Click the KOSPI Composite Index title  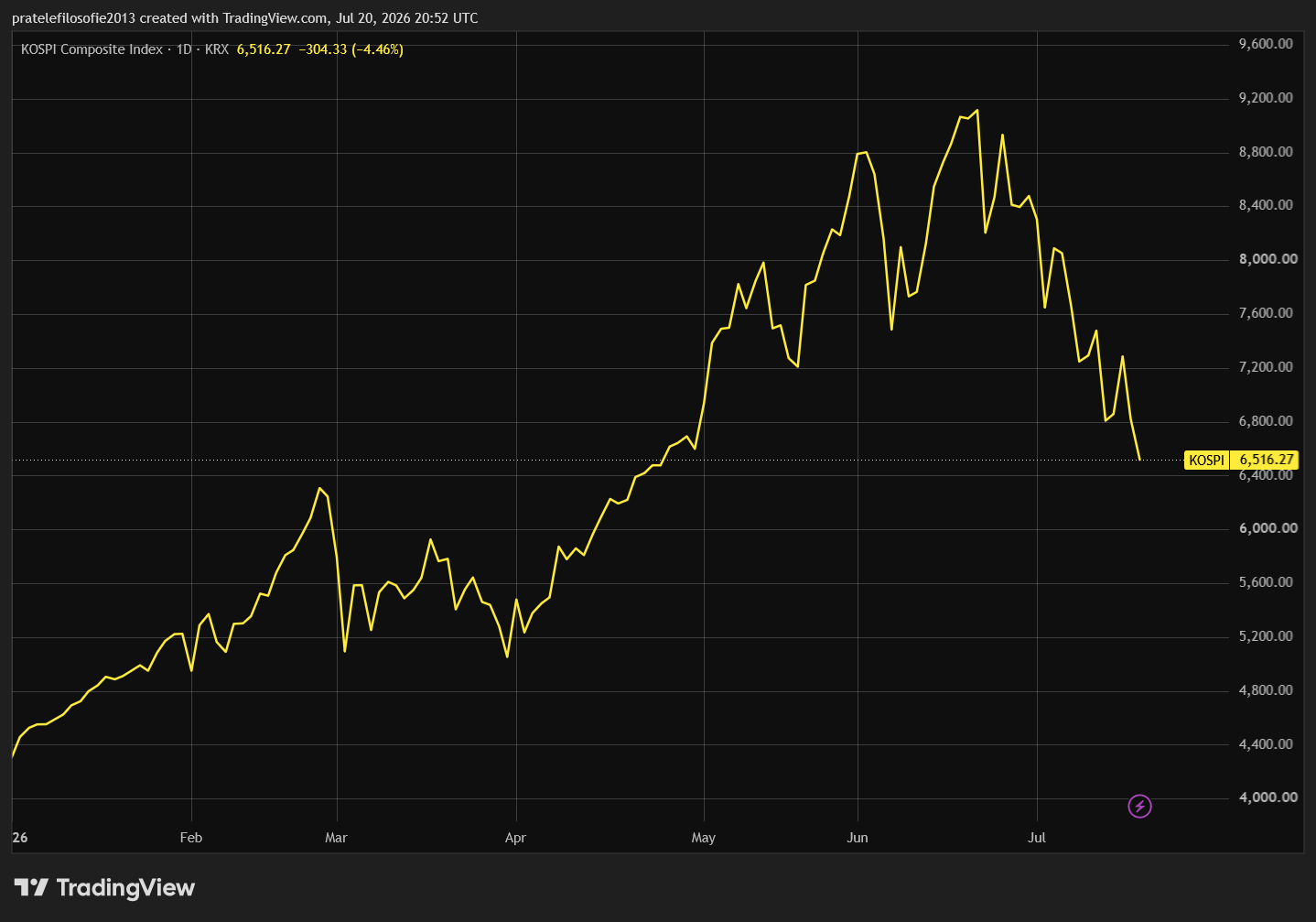92,49
